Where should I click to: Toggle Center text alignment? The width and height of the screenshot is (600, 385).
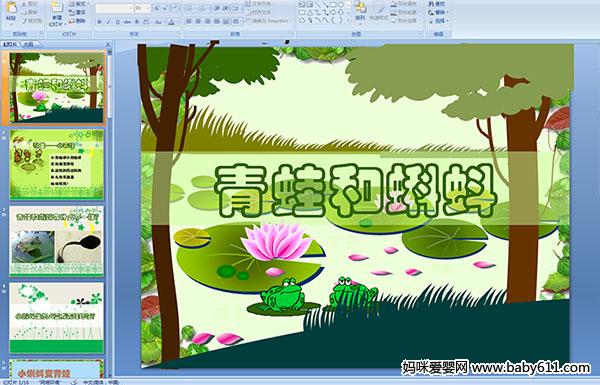(198, 21)
